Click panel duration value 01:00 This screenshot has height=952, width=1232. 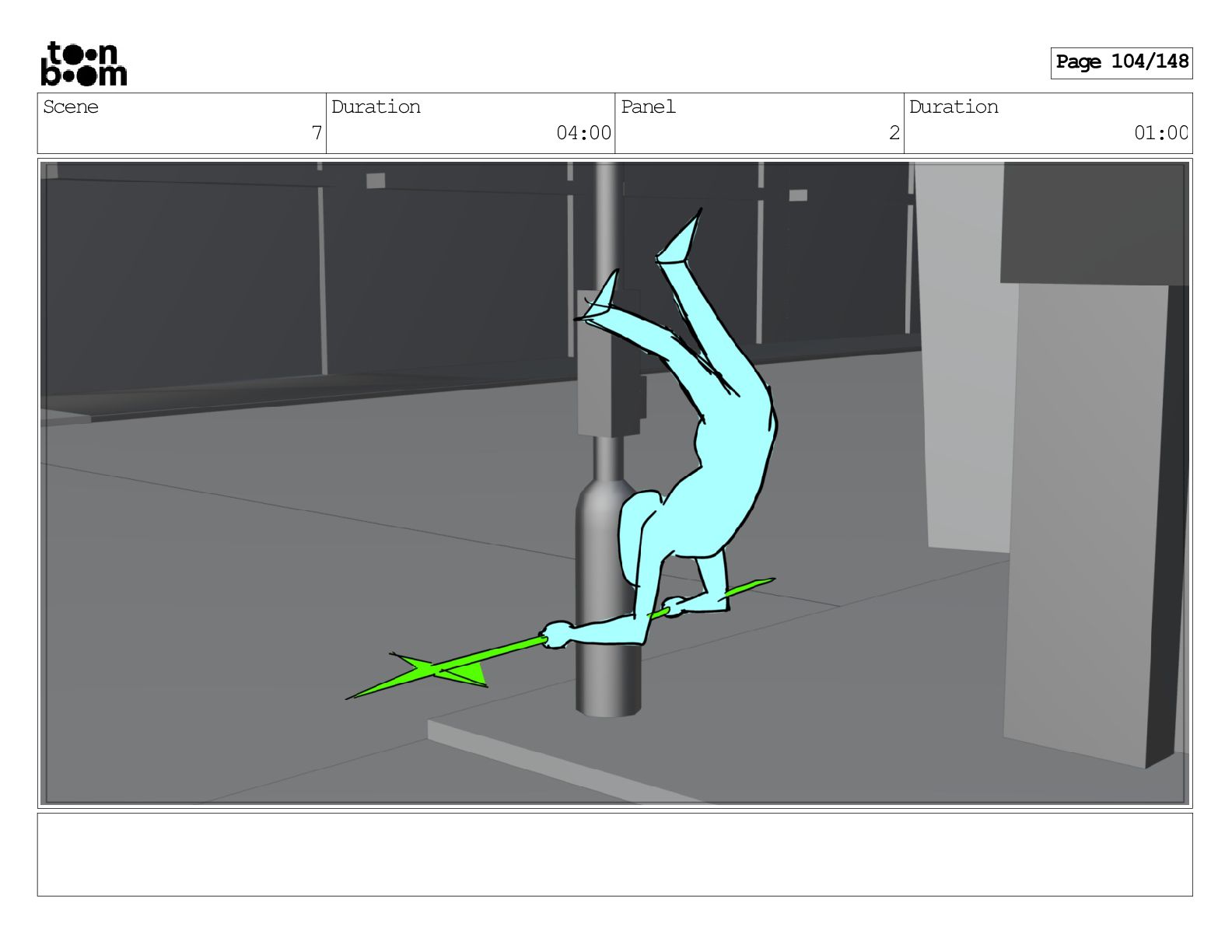tap(1161, 133)
